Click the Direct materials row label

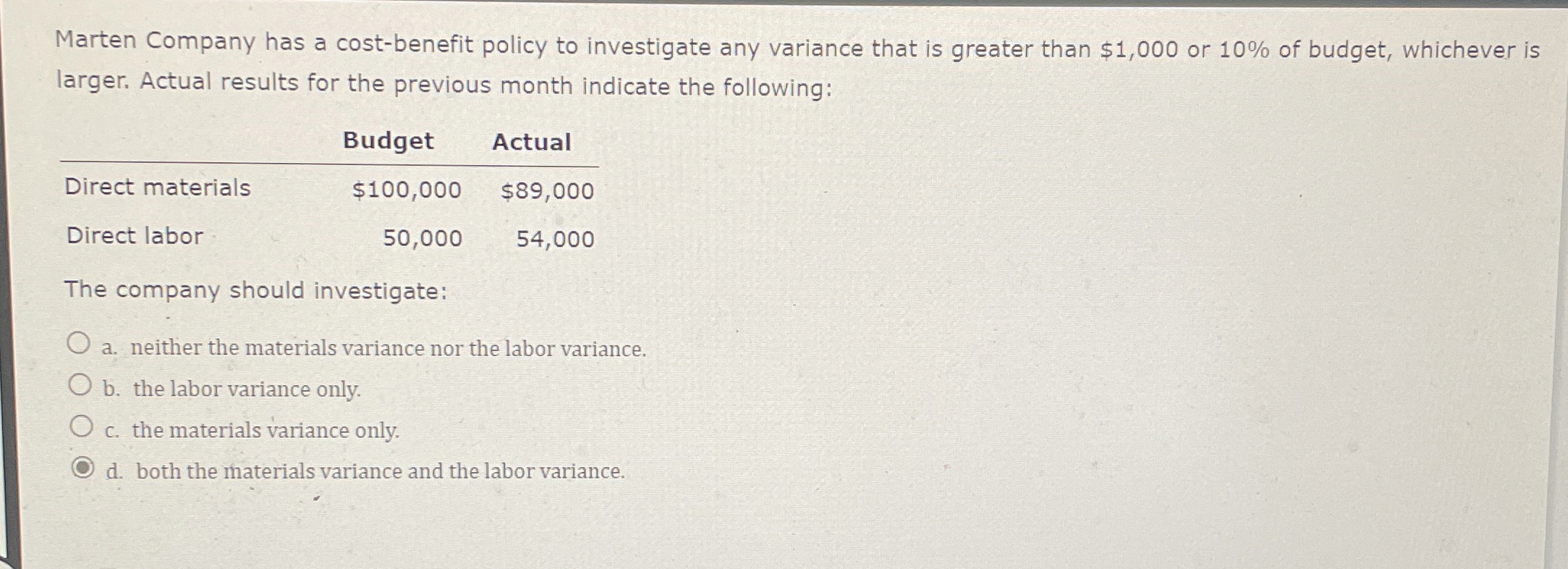(x=158, y=187)
